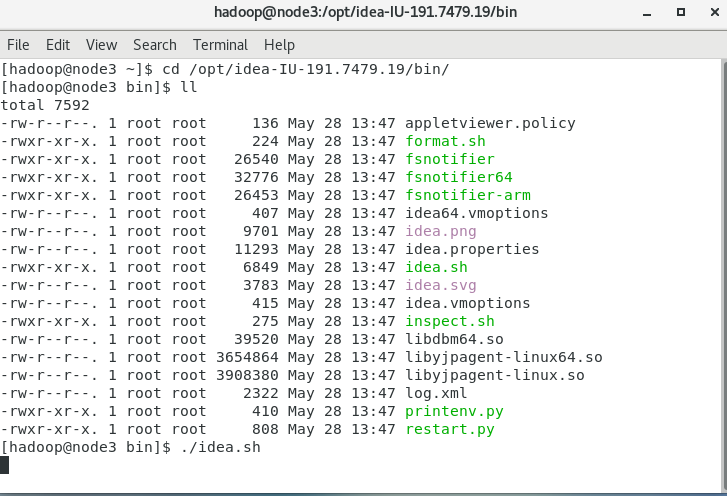Click file size 3654864
Viewport: 727px width, 496px height.
click(x=247, y=357)
